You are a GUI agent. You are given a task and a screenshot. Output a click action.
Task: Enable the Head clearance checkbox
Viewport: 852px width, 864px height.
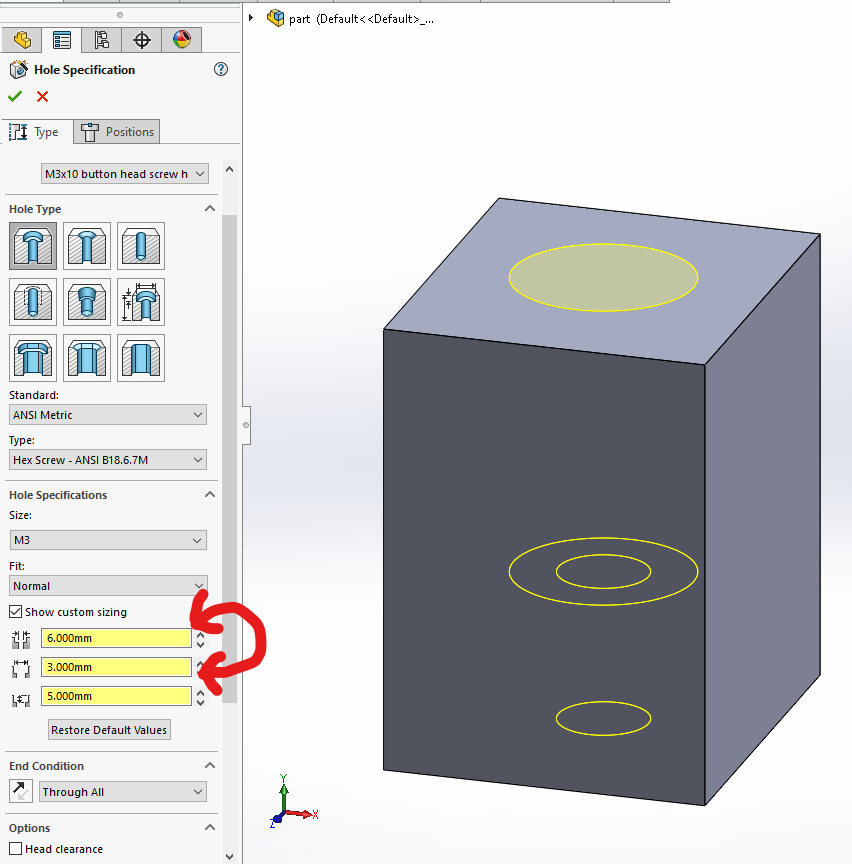pyautogui.click(x=16, y=849)
